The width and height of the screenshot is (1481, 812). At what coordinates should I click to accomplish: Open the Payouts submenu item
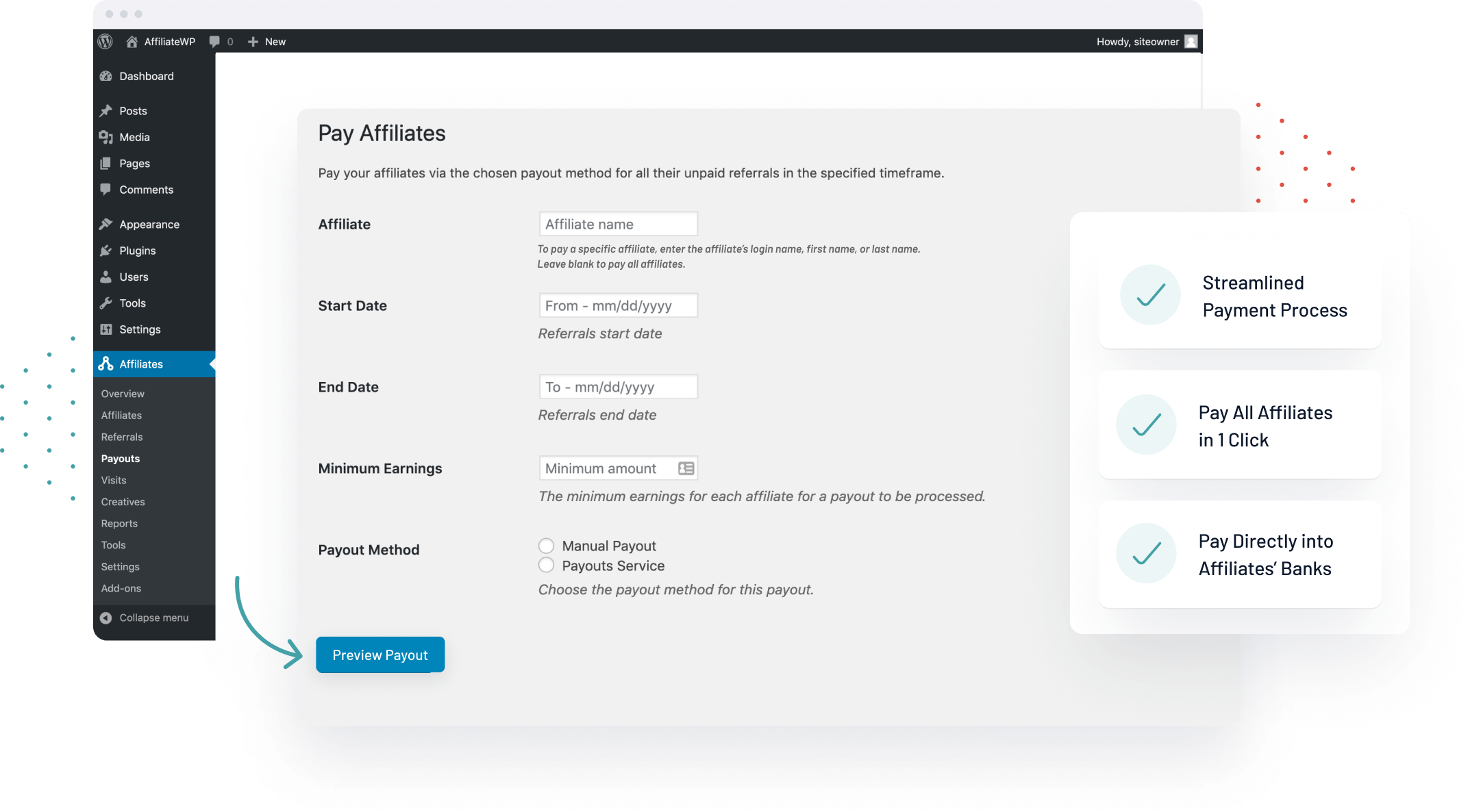pos(121,458)
